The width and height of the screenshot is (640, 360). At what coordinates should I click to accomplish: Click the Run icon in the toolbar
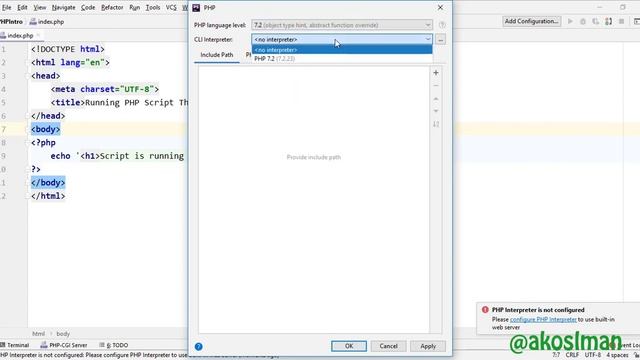(570, 21)
